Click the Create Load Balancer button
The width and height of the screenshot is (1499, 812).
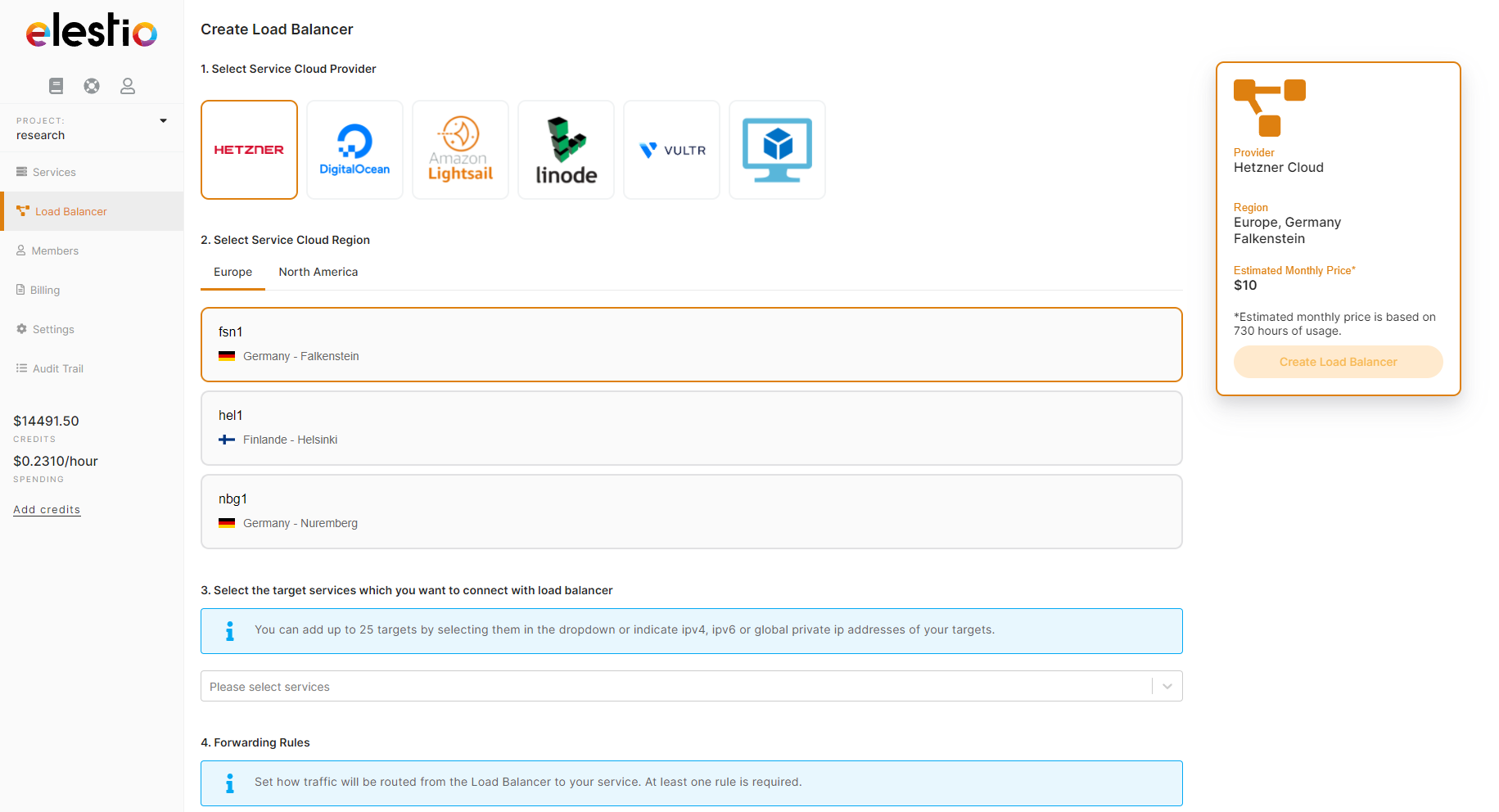click(x=1338, y=362)
